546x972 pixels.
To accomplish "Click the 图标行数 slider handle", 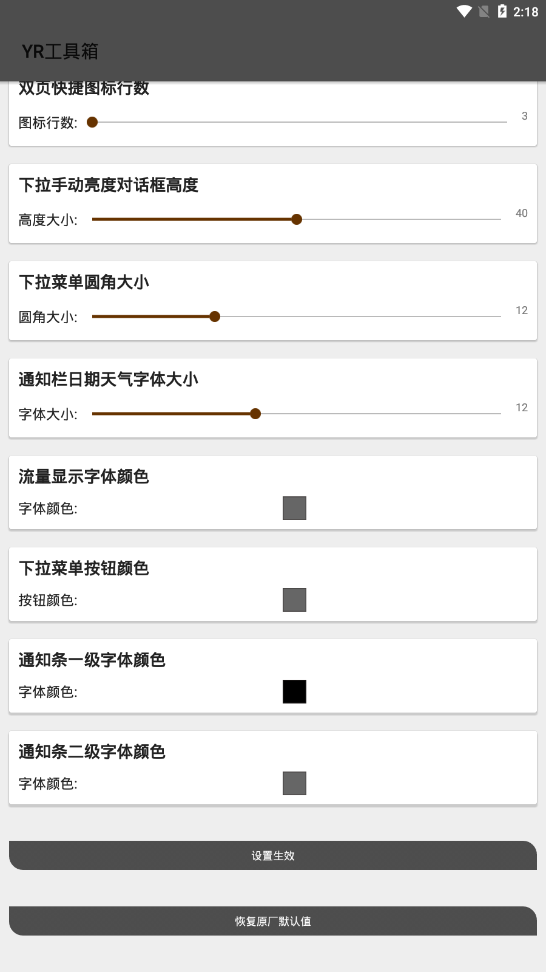I will pyautogui.click(x=92, y=122).
